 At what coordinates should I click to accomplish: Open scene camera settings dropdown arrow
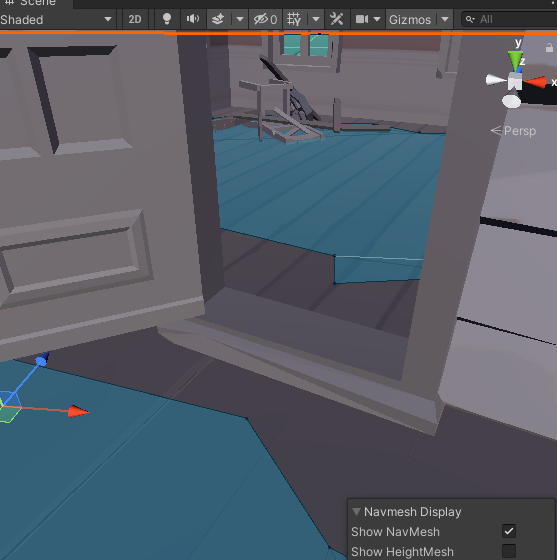pos(377,19)
